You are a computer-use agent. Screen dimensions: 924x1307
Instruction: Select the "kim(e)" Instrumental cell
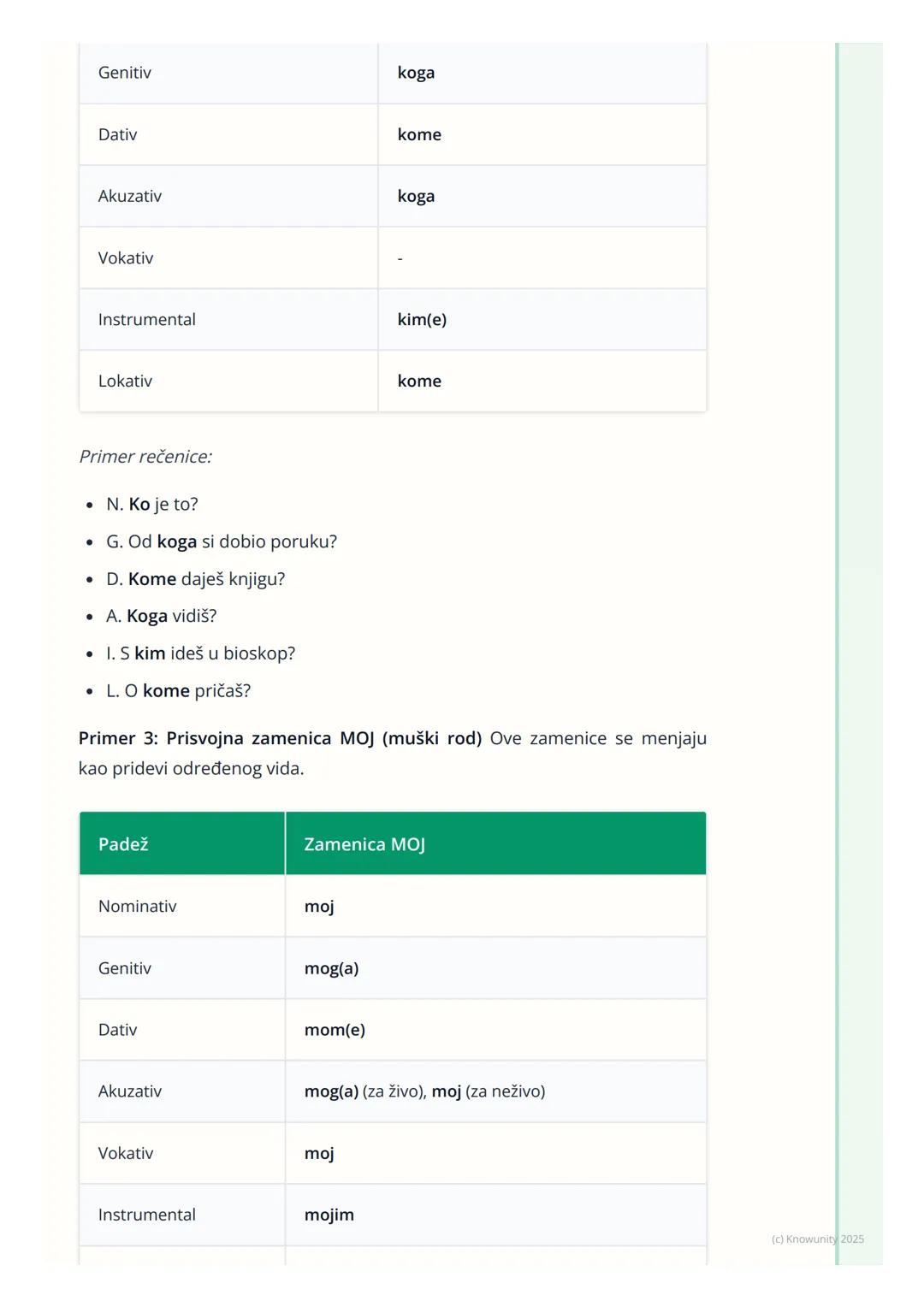click(422, 319)
